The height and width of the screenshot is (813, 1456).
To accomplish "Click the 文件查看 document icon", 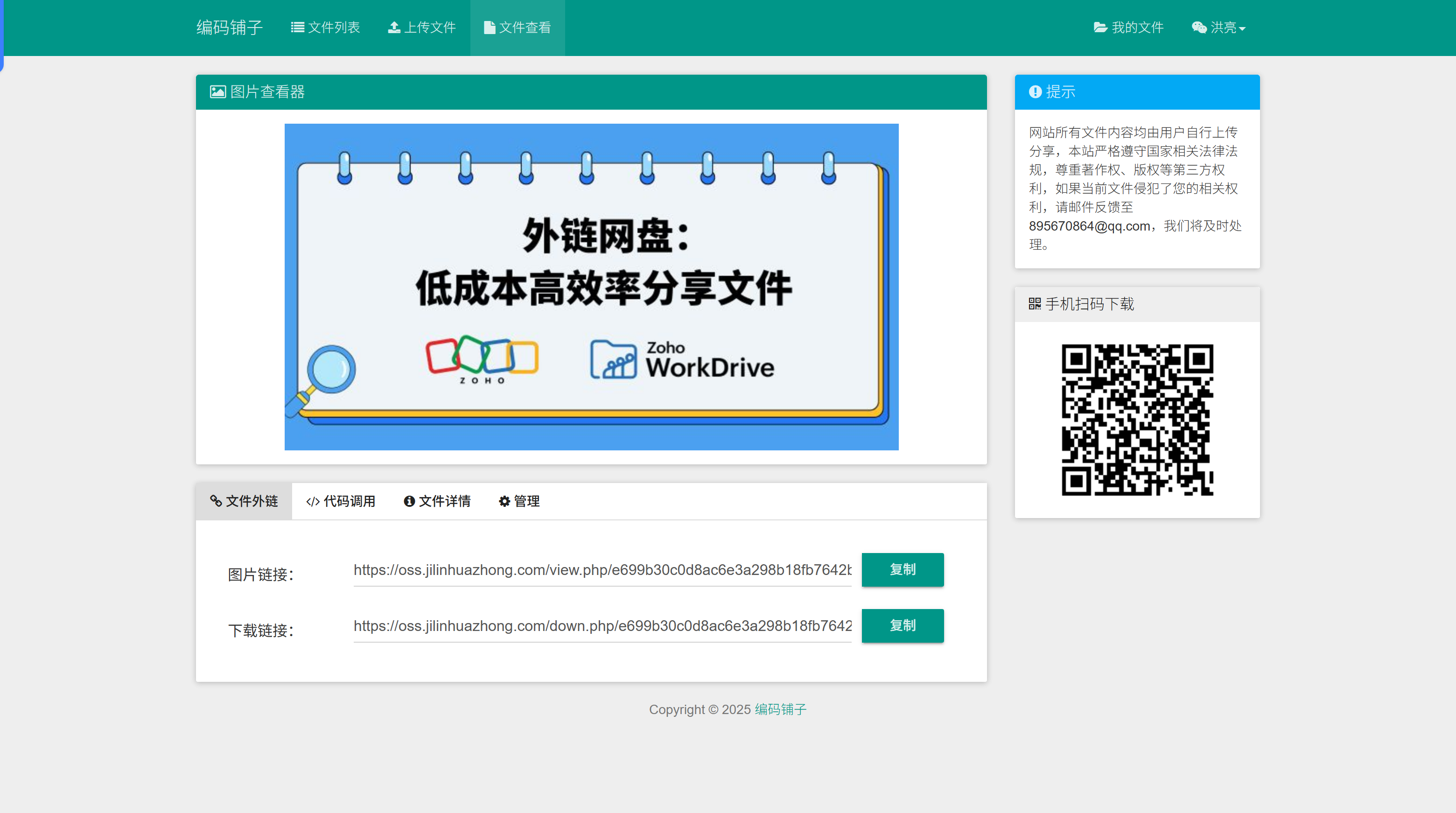I will tap(490, 28).
